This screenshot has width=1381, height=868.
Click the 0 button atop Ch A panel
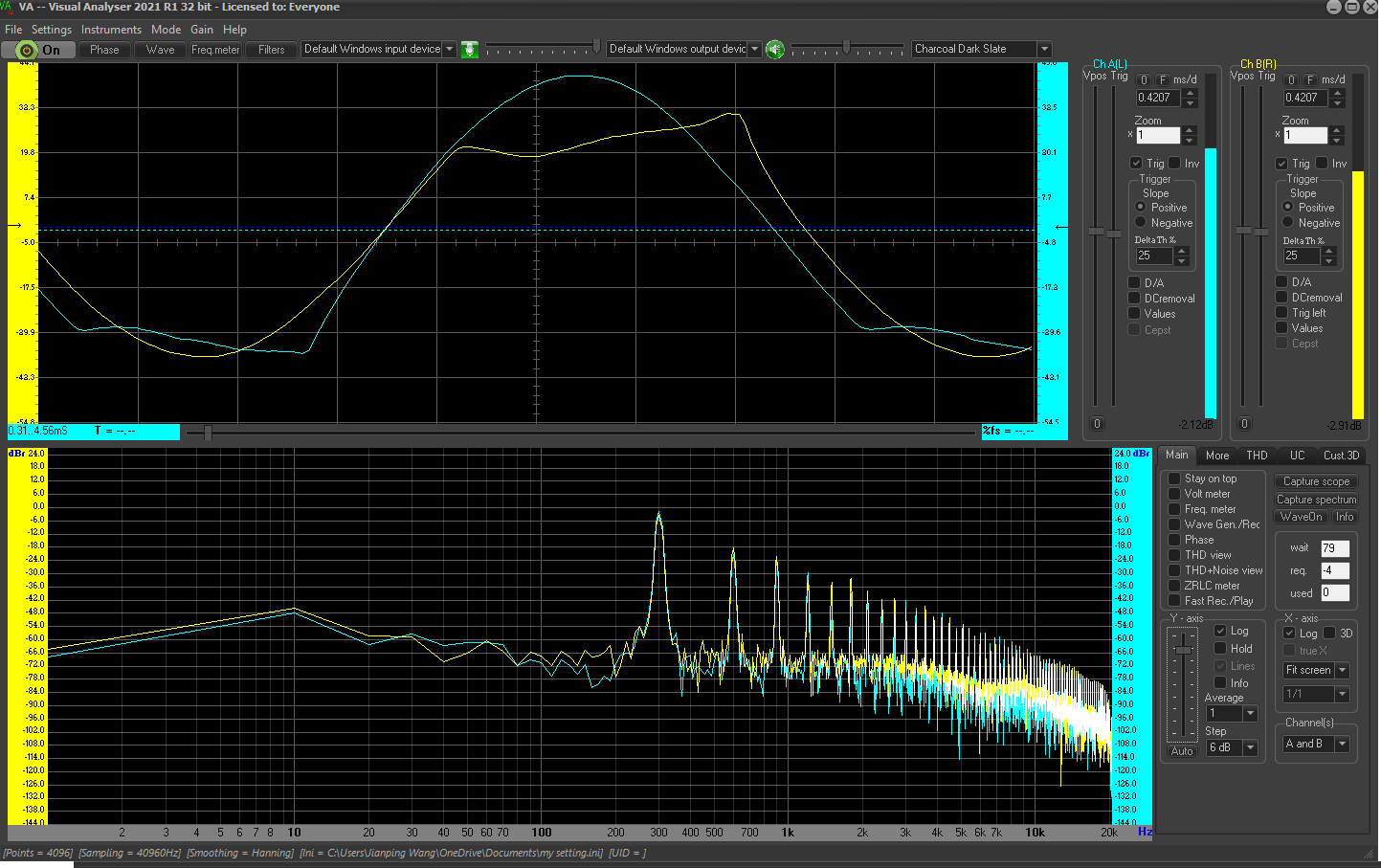[x=1144, y=80]
